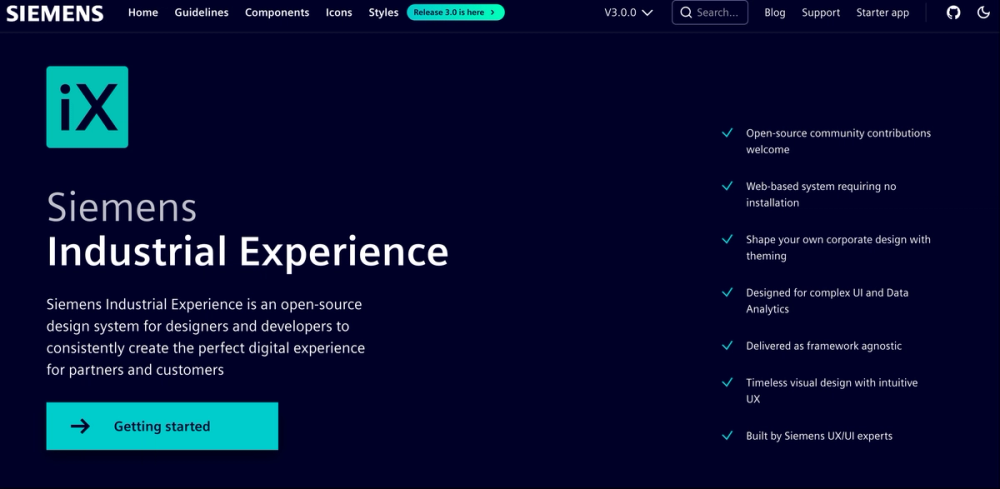The image size is (1000, 489).
Task: Open the GitHub repository icon
Action: (x=953, y=13)
